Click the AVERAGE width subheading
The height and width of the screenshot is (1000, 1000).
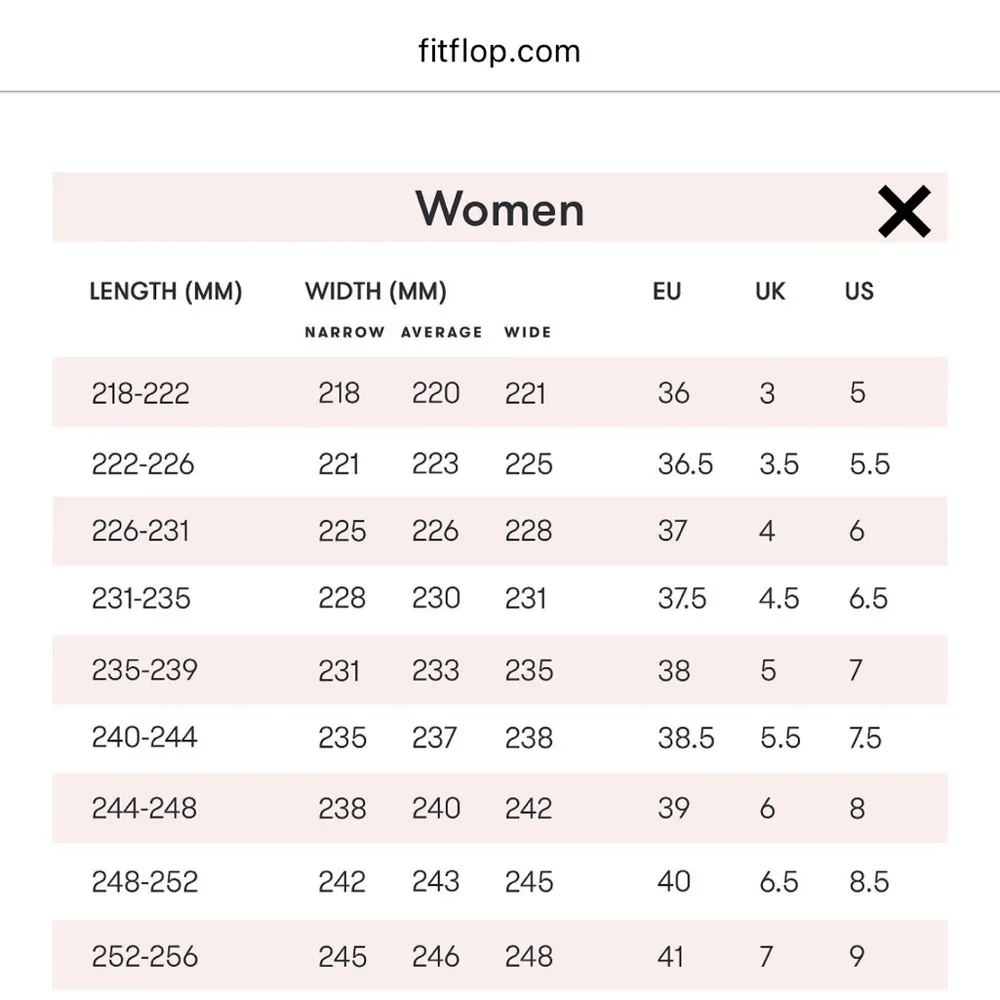441,332
